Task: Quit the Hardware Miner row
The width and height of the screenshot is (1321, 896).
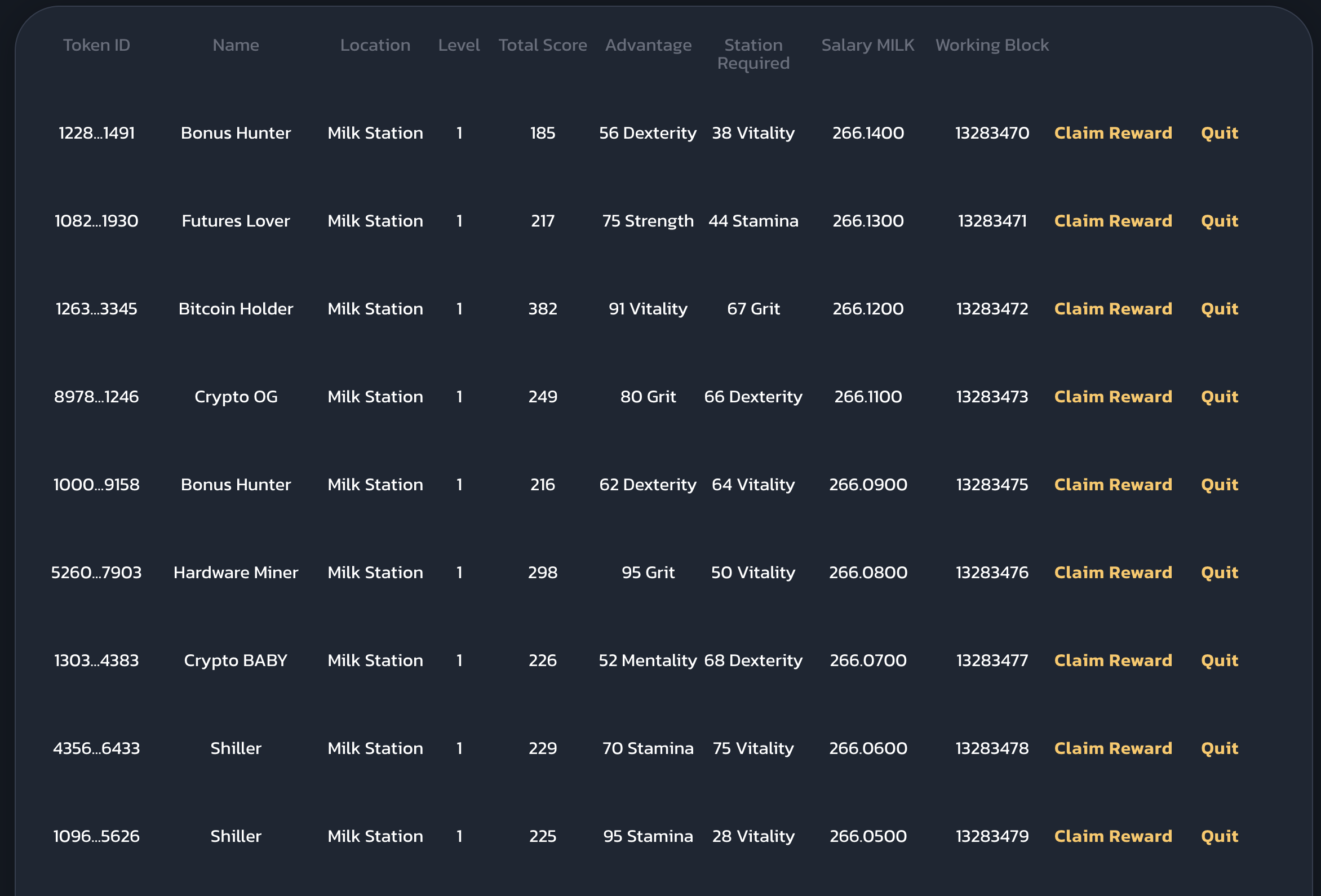Action: [x=1218, y=573]
